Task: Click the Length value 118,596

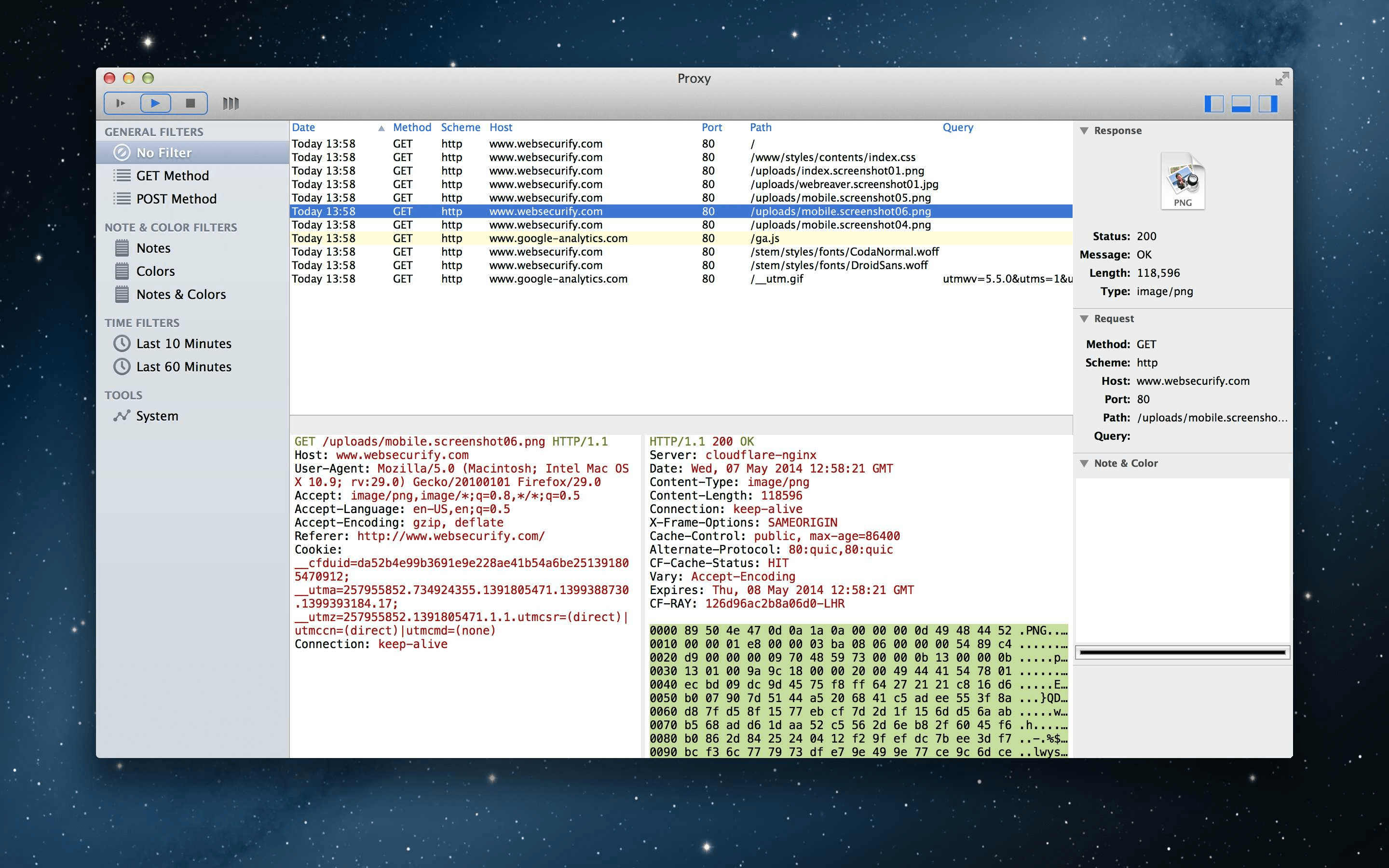Action: (1158, 273)
